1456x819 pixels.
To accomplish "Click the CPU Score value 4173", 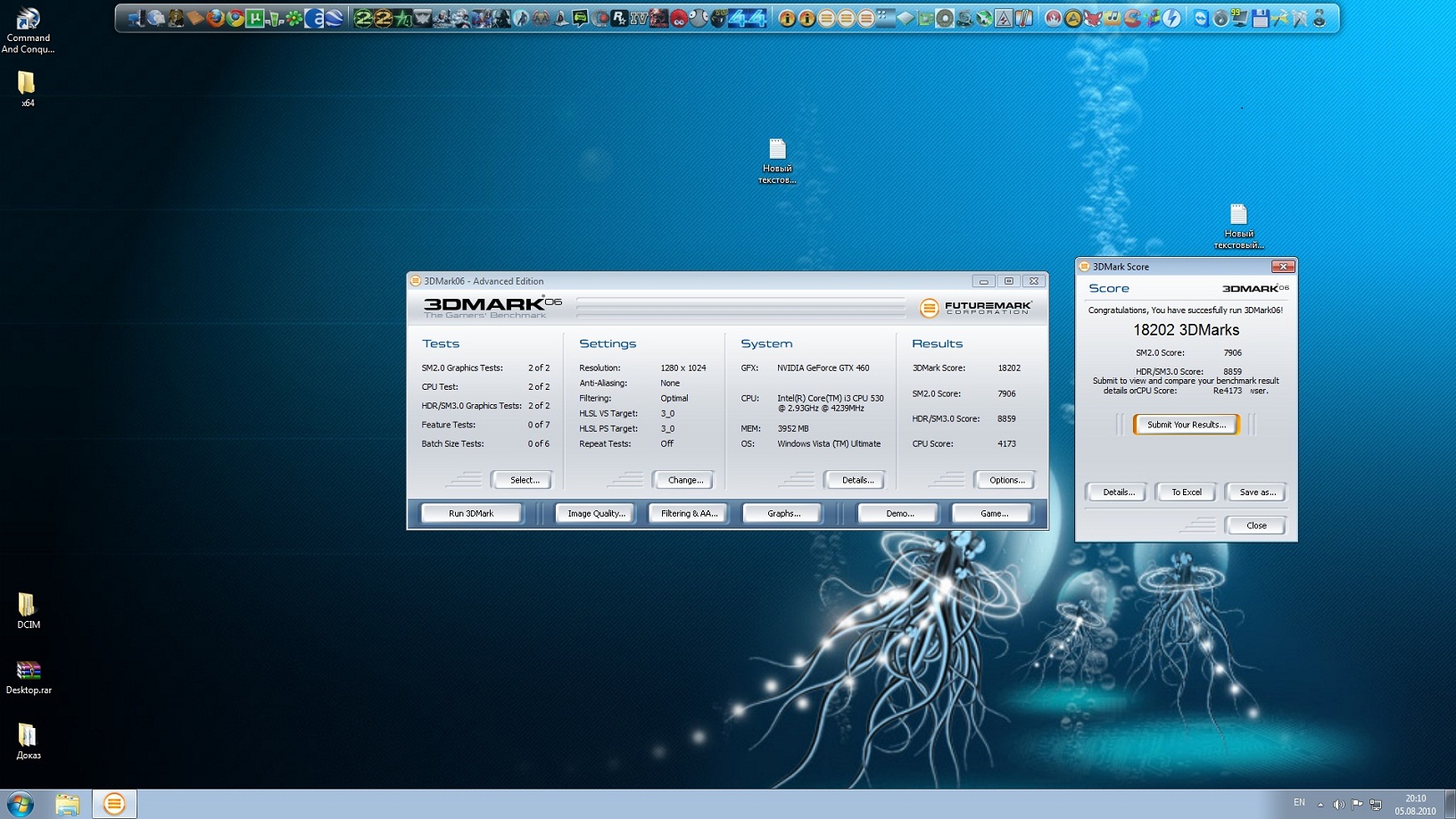I will pyautogui.click(x=1006, y=443).
